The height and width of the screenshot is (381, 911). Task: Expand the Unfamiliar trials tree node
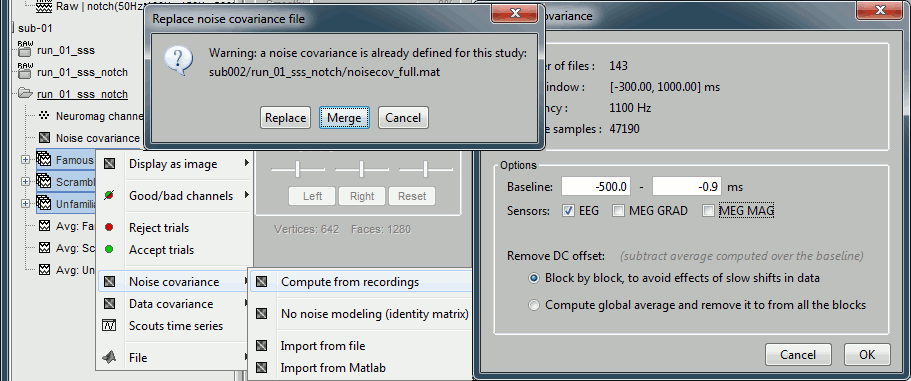26,204
